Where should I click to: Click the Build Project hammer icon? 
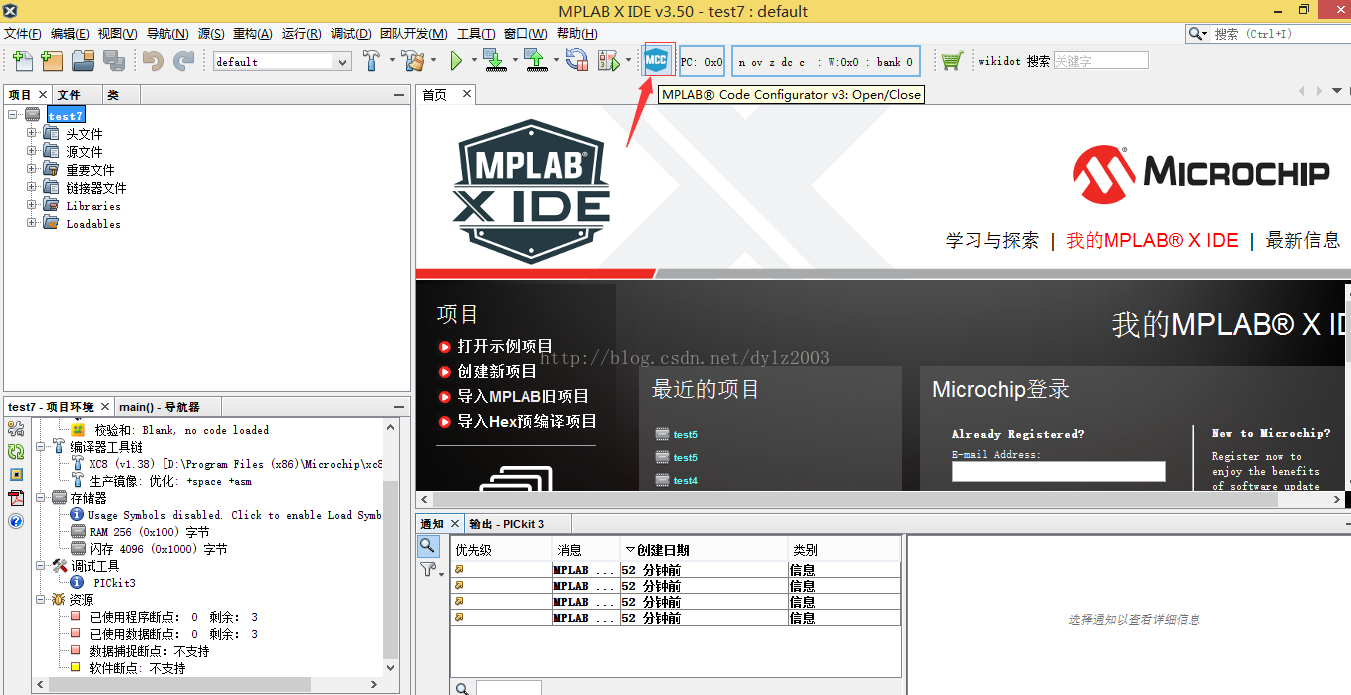(x=371, y=61)
